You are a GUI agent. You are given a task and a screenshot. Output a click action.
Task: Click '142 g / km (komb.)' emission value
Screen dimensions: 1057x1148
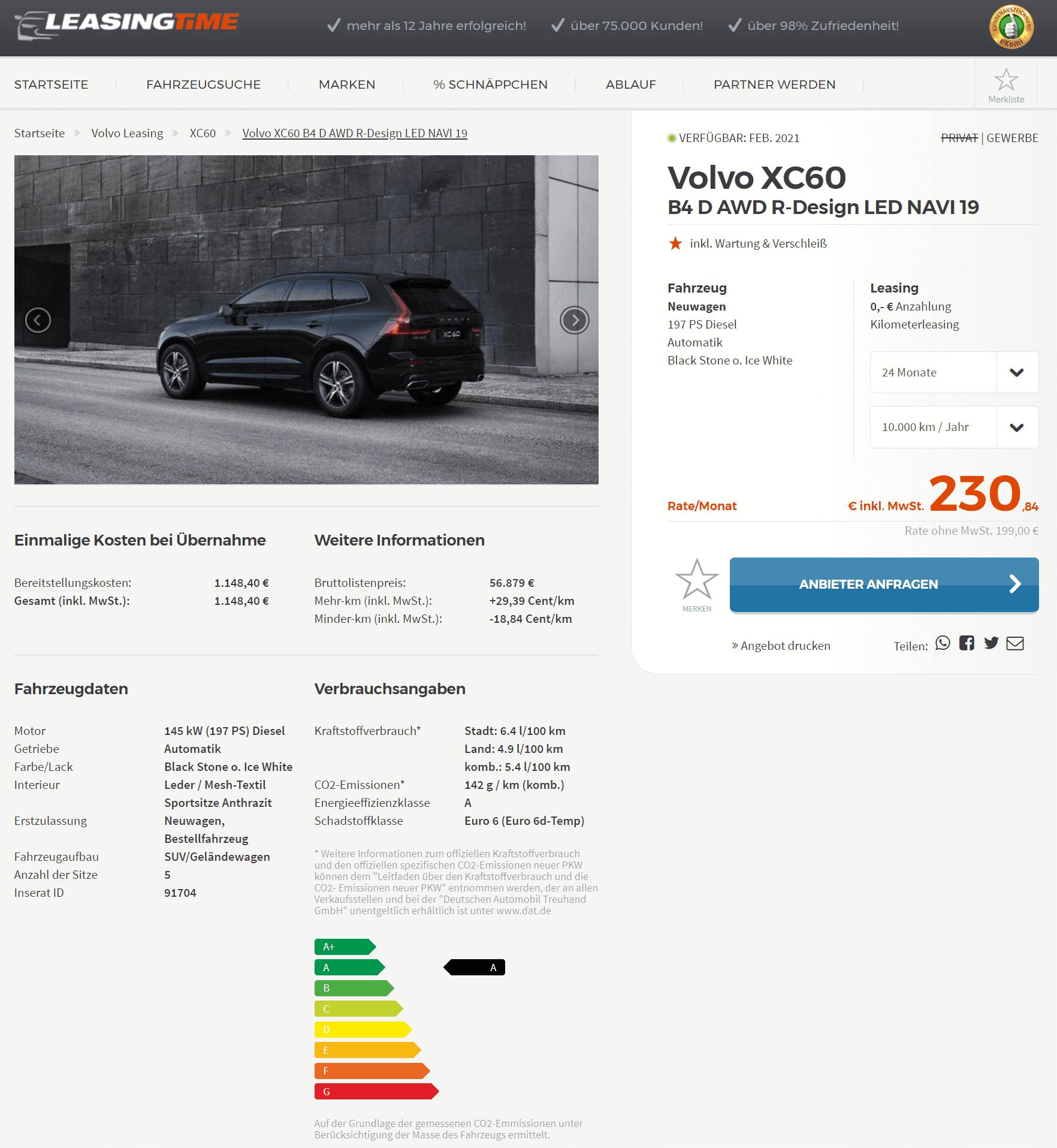tap(514, 785)
